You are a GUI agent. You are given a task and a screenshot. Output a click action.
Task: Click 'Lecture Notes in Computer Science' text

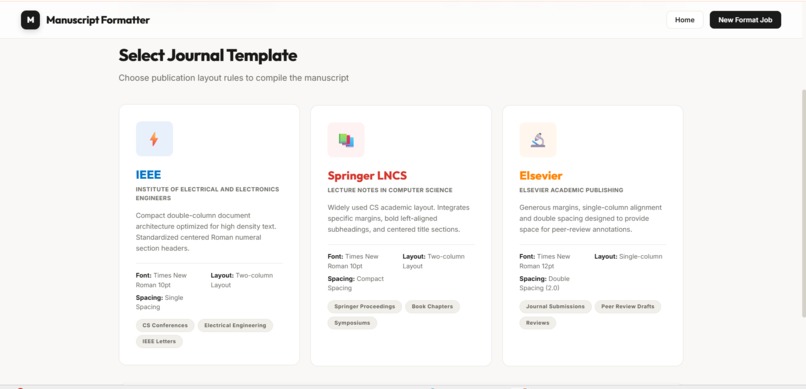[x=390, y=190]
